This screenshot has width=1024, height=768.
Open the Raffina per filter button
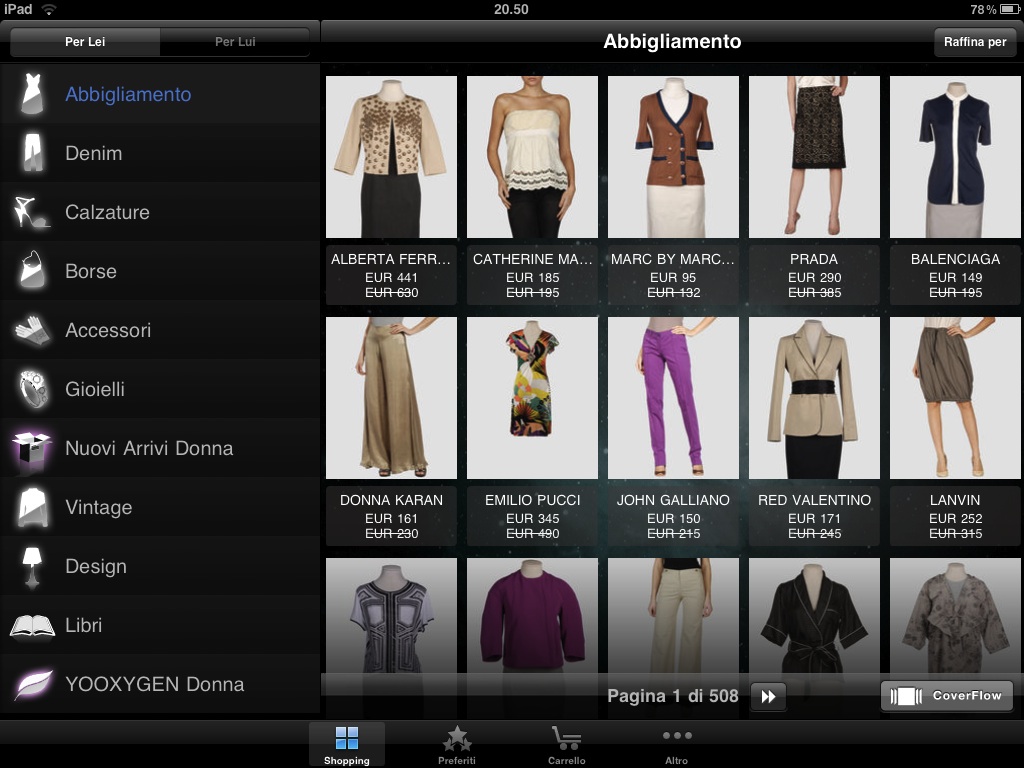[x=975, y=42]
